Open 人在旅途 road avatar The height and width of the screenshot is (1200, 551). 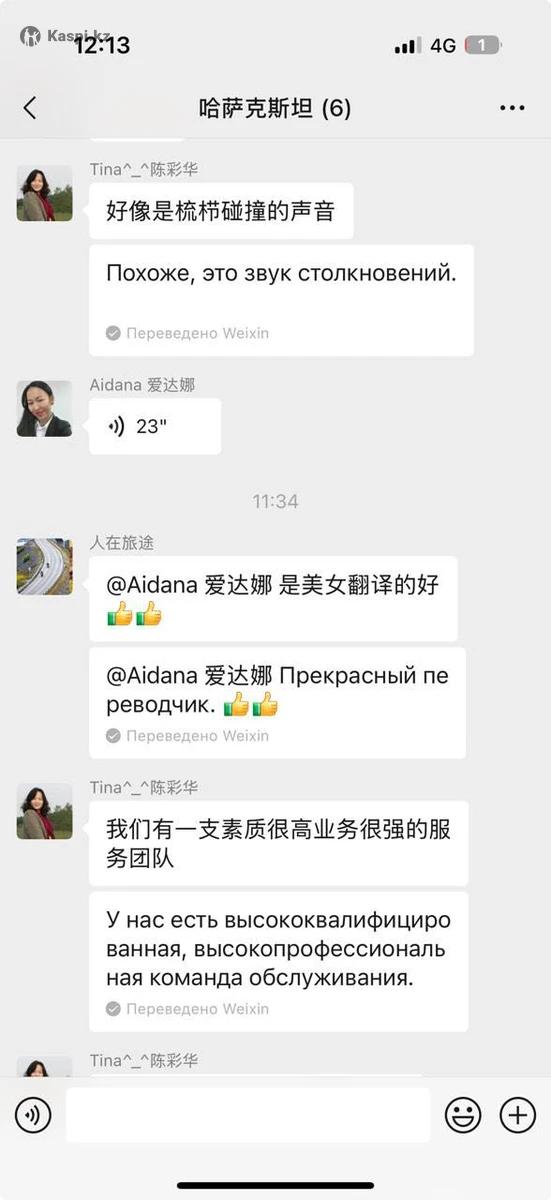click(x=45, y=567)
